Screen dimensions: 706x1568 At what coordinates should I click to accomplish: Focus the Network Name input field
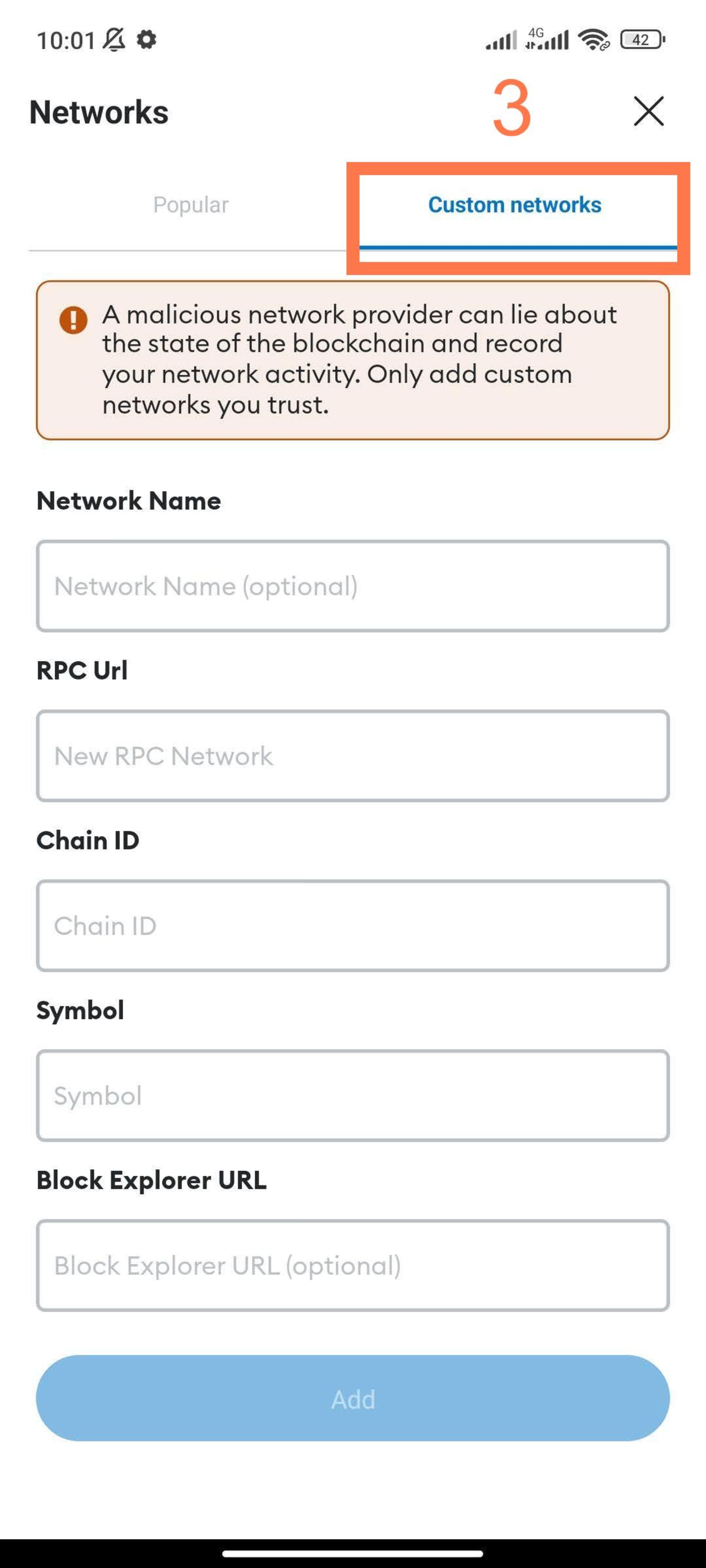coord(353,585)
